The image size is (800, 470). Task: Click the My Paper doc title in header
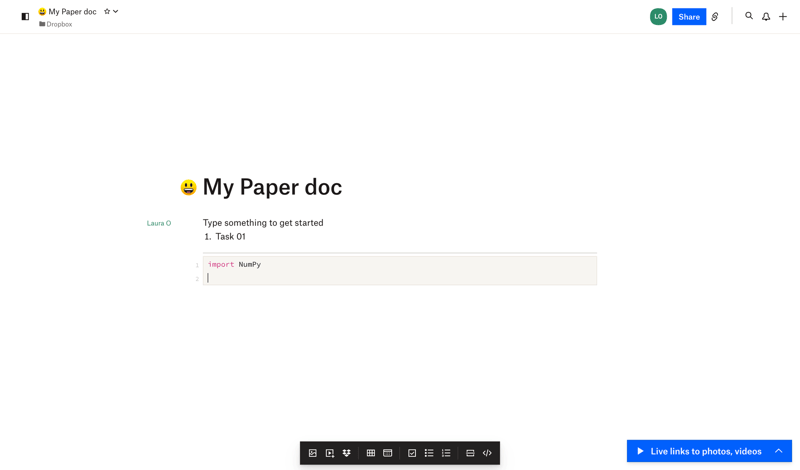point(72,11)
